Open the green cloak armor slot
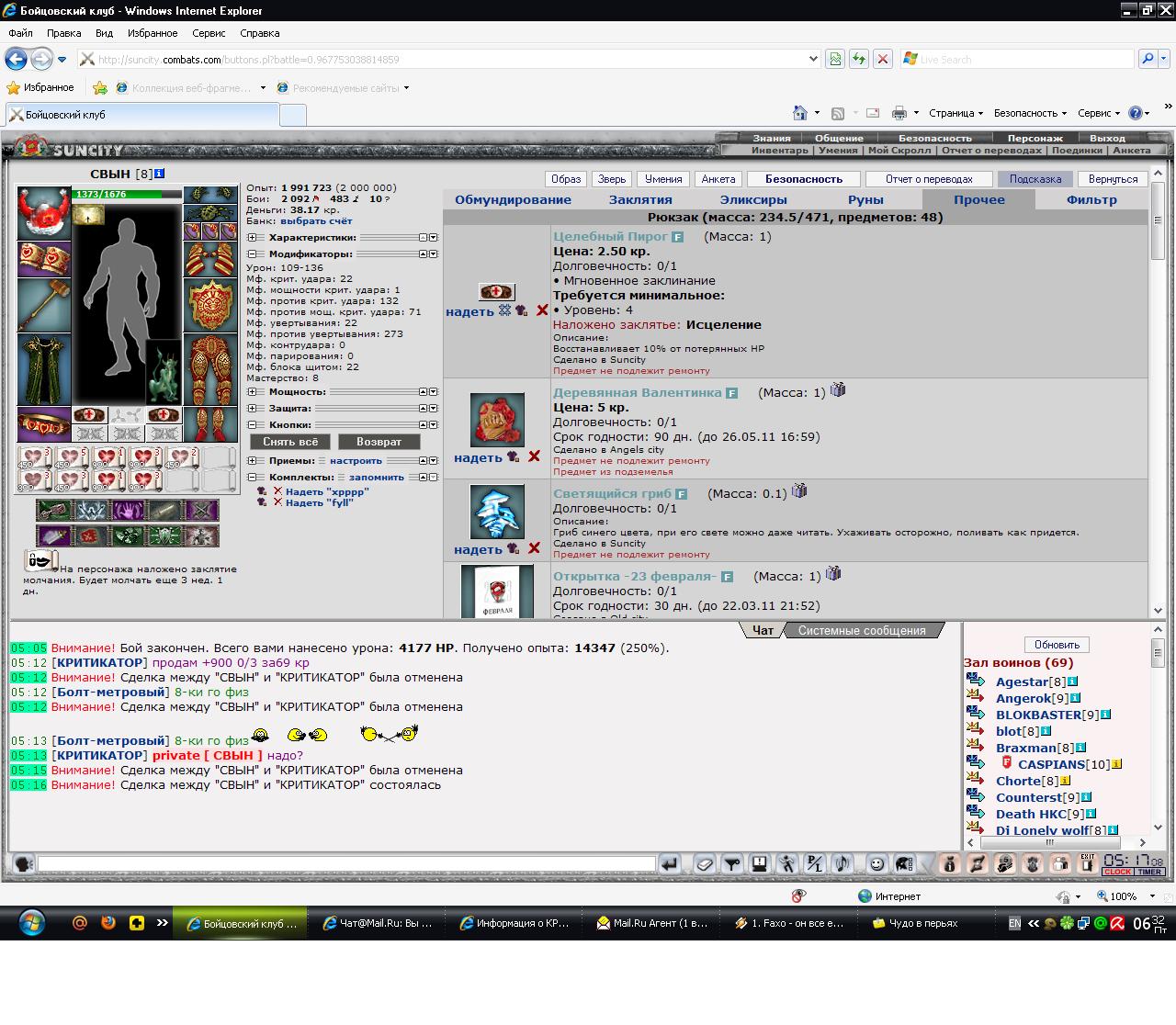This screenshot has width=1176, height=1025. click(44, 370)
